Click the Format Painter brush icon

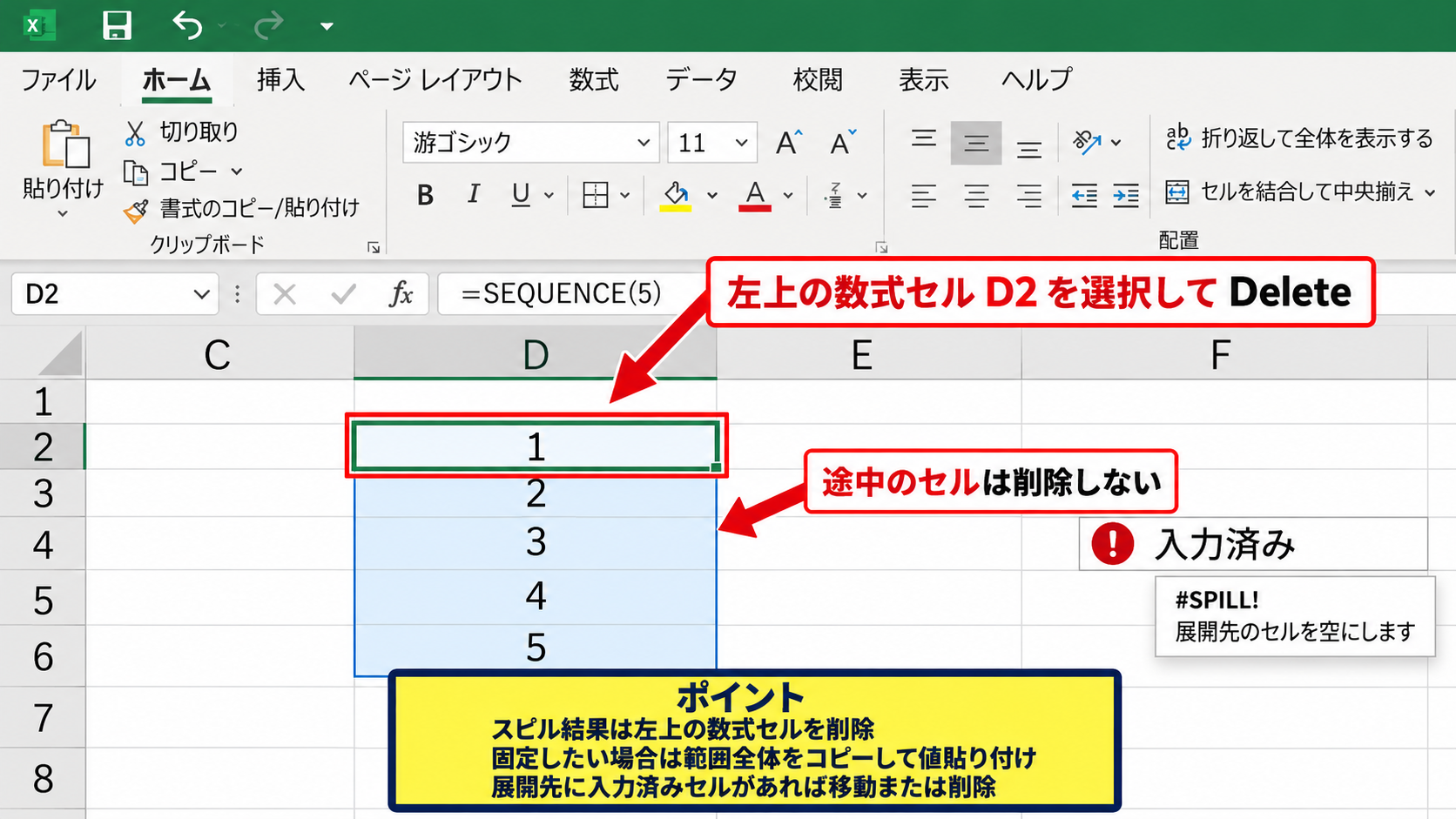point(136,211)
